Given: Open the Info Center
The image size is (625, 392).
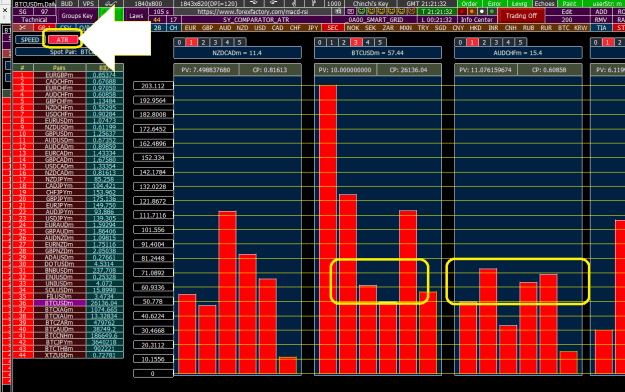Looking at the screenshot, I should point(477,20).
